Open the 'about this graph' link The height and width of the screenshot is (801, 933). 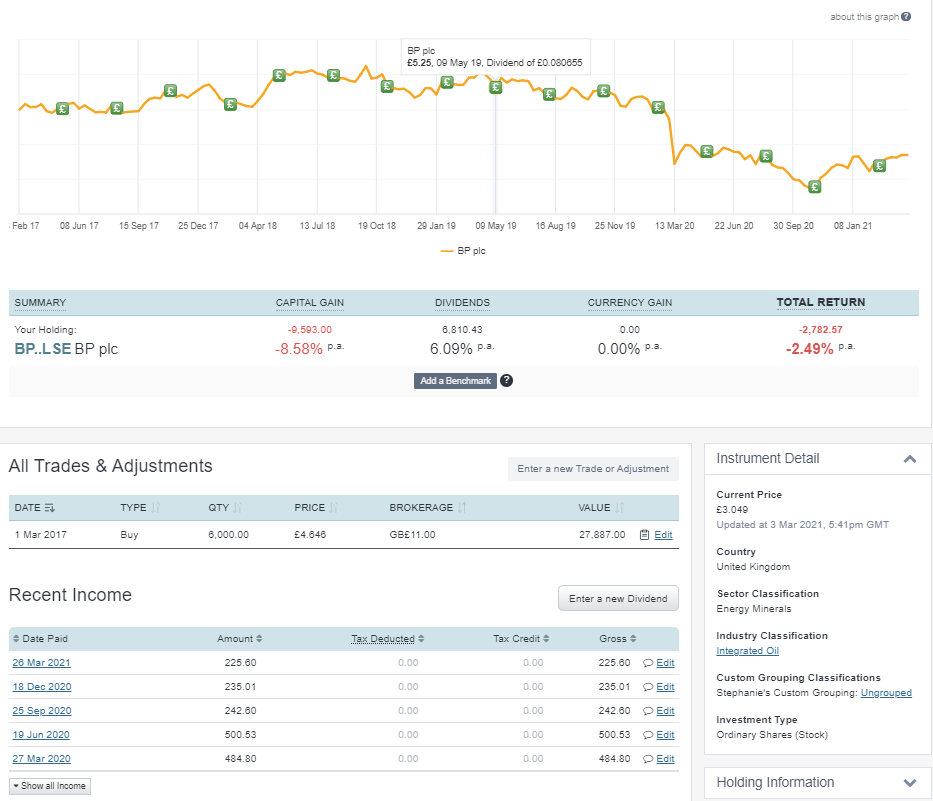(x=864, y=17)
